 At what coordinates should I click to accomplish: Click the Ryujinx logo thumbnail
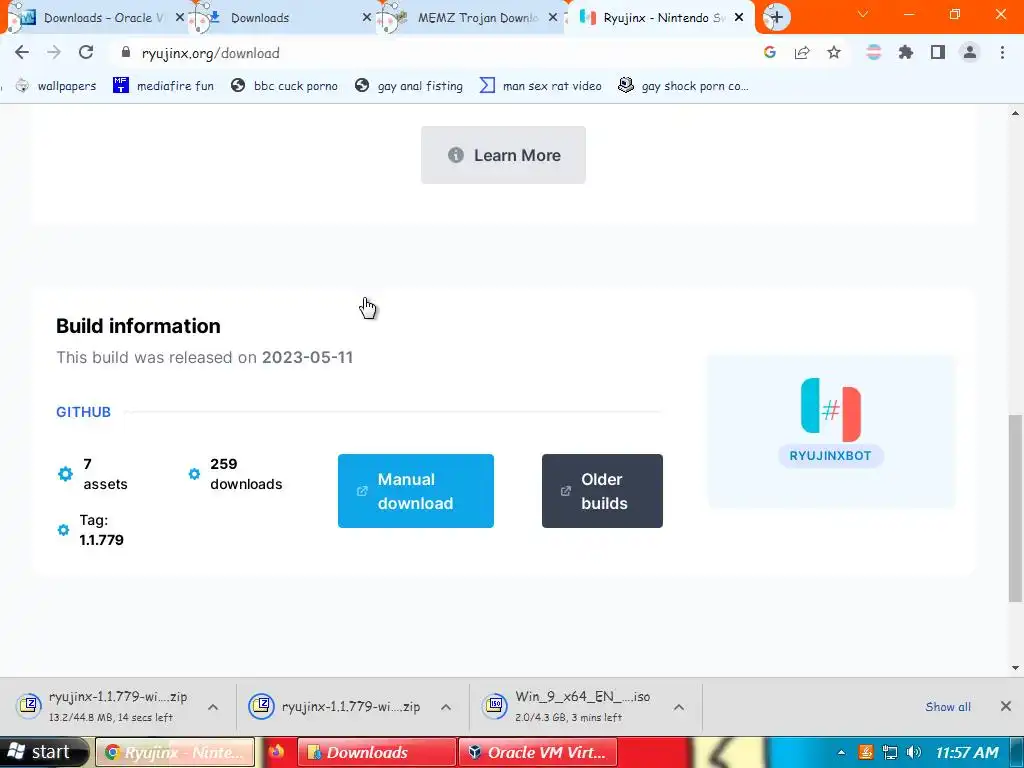coord(831,410)
